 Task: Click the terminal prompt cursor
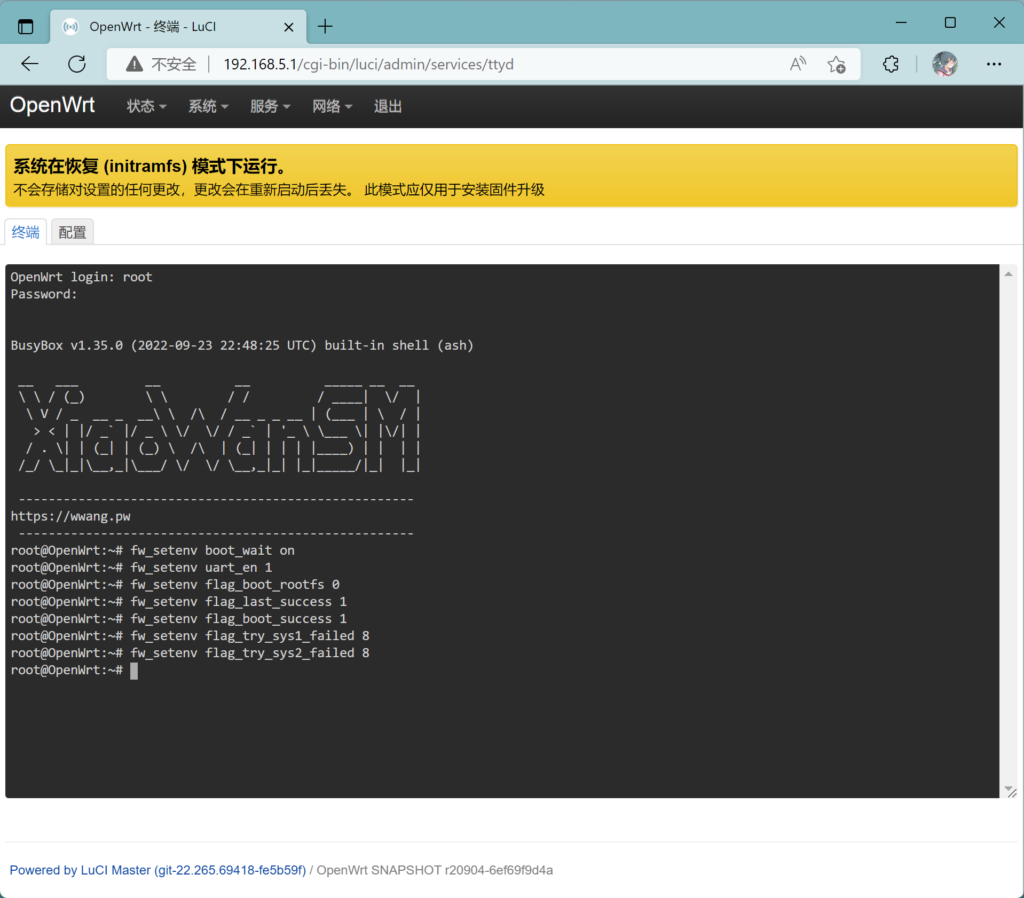tap(134, 671)
